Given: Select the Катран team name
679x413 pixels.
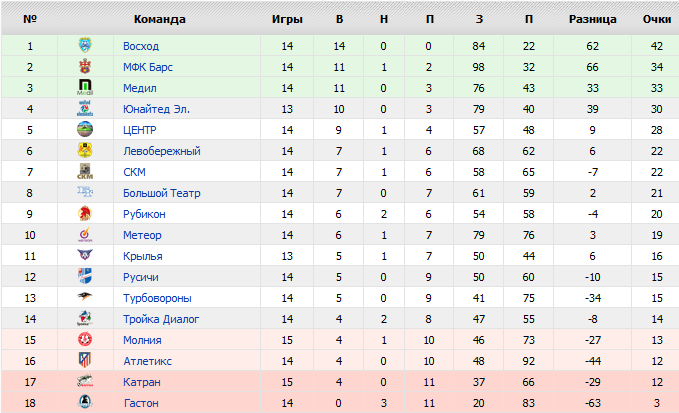Looking at the screenshot, I should tap(142, 382).
